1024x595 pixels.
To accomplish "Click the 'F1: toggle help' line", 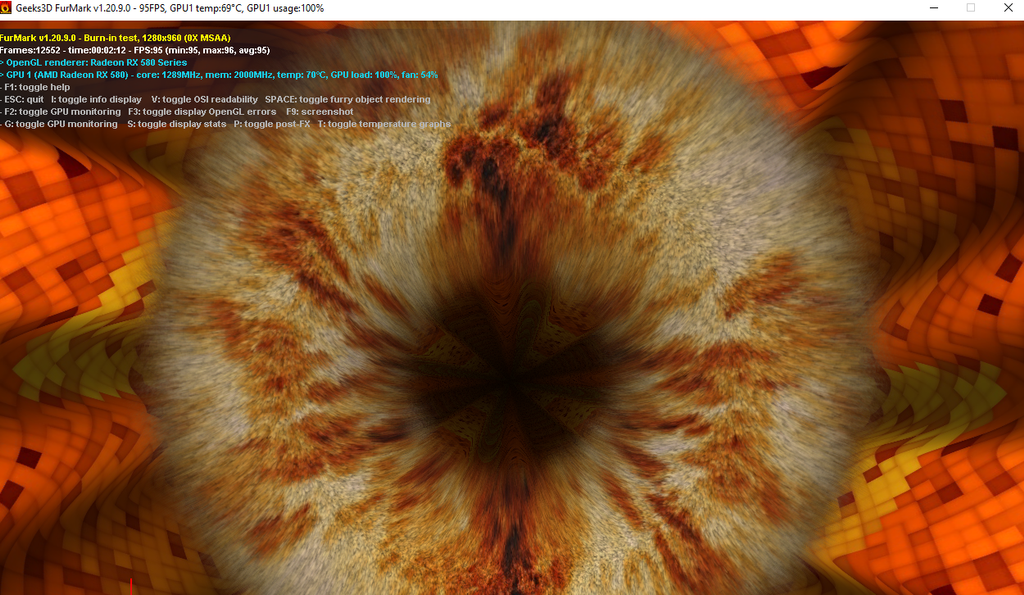I will [x=37, y=87].
